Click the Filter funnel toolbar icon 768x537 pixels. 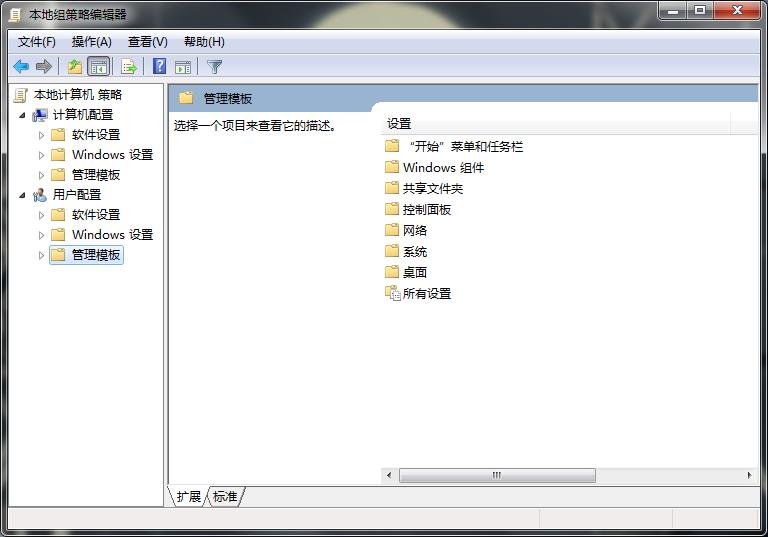[x=215, y=67]
